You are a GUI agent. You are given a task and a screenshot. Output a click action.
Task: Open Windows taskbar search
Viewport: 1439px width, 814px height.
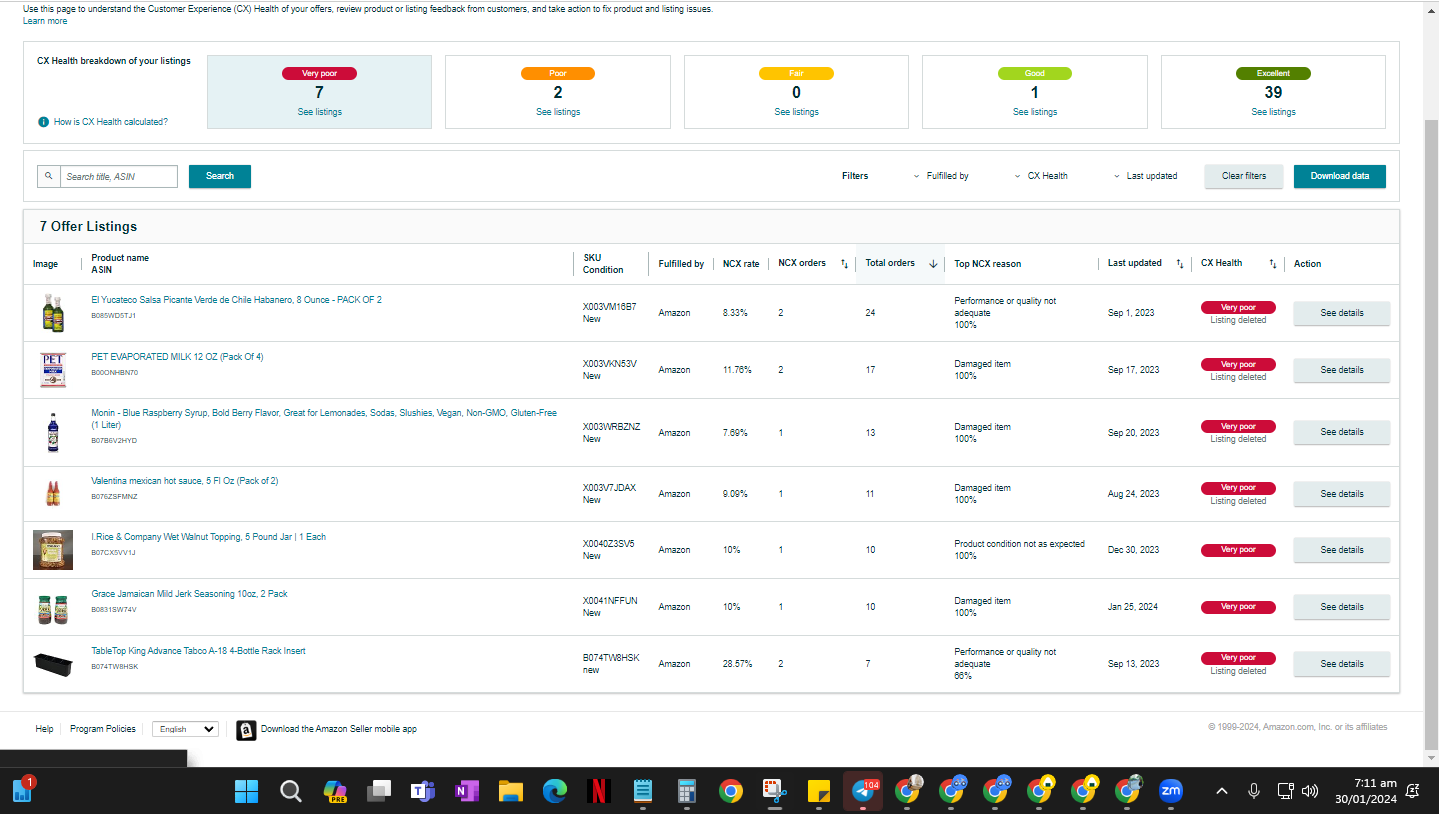coord(291,792)
